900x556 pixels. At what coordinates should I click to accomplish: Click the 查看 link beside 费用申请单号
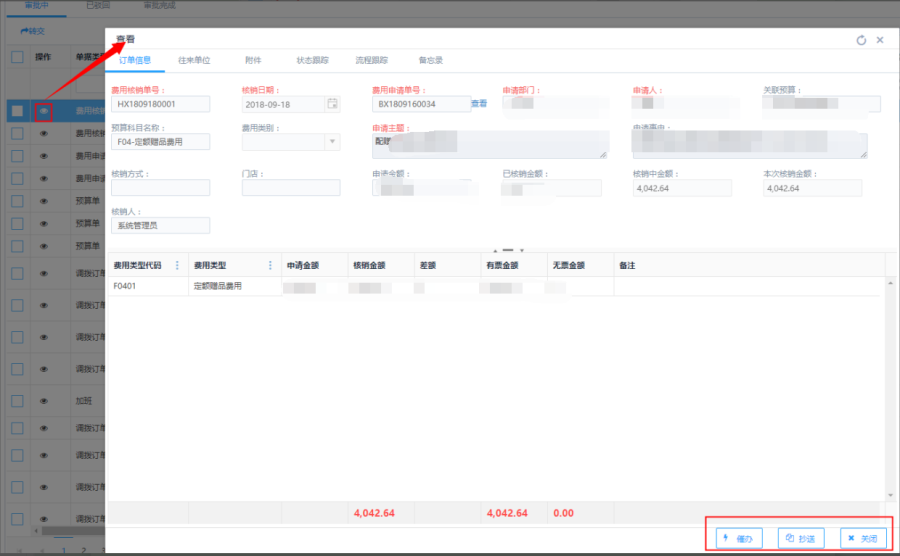pos(479,103)
